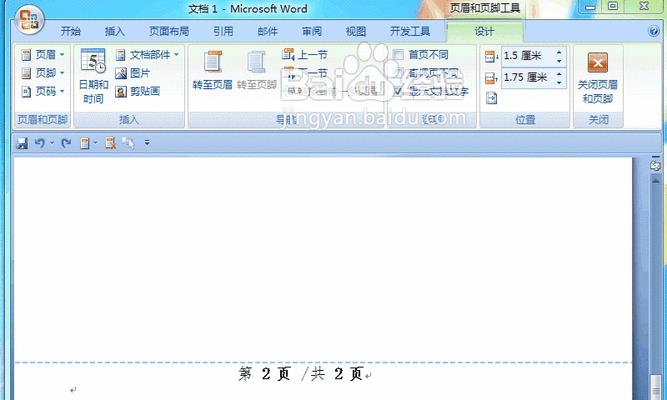Click the 页眉和页脚工具 contextual title
This screenshot has height=400, width=667.
click(485, 8)
